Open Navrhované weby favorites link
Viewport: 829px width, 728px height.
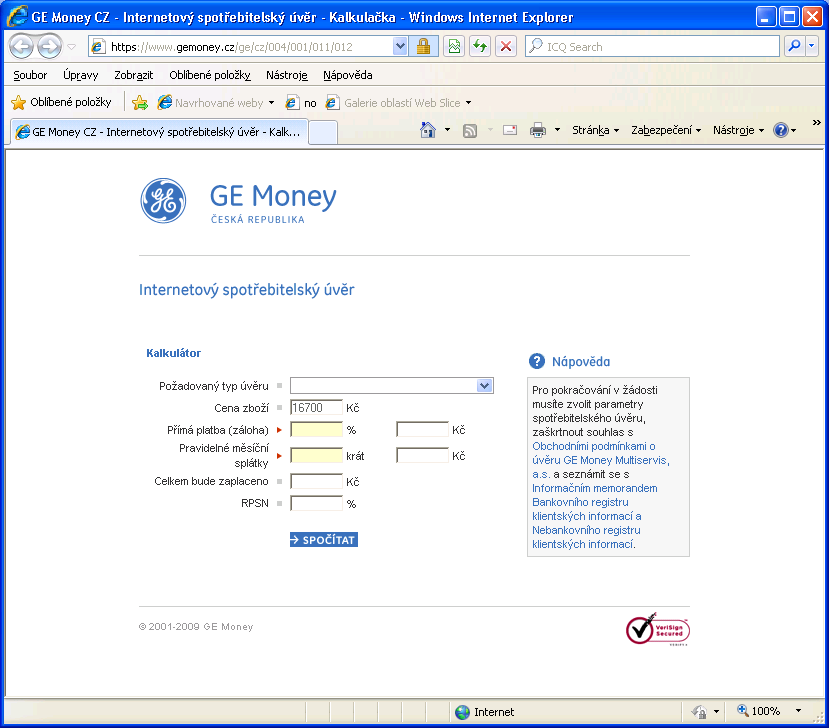(x=217, y=103)
